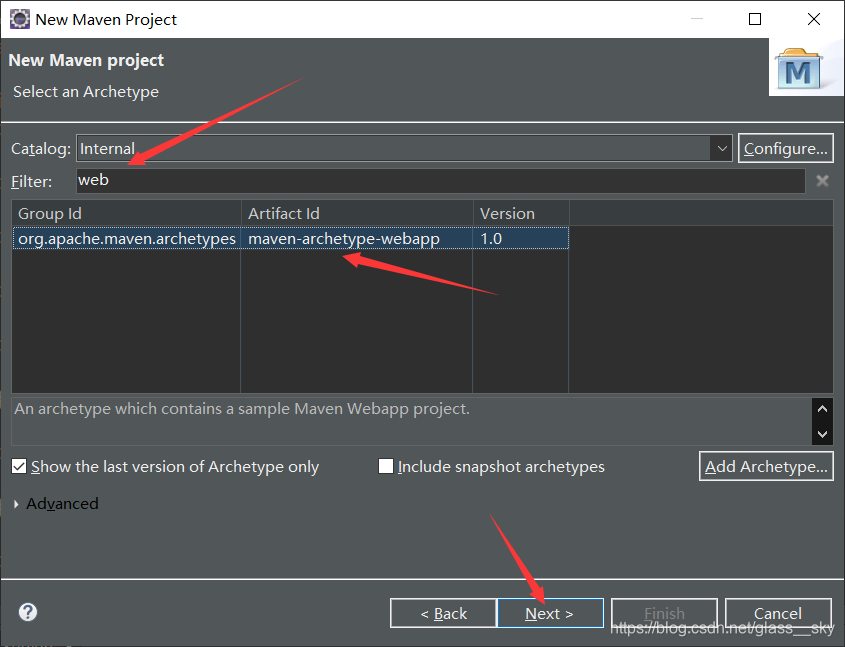Image resolution: width=845 pixels, height=647 pixels.
Task: Proceed with the Next > button
Action: tap(550, 613)
